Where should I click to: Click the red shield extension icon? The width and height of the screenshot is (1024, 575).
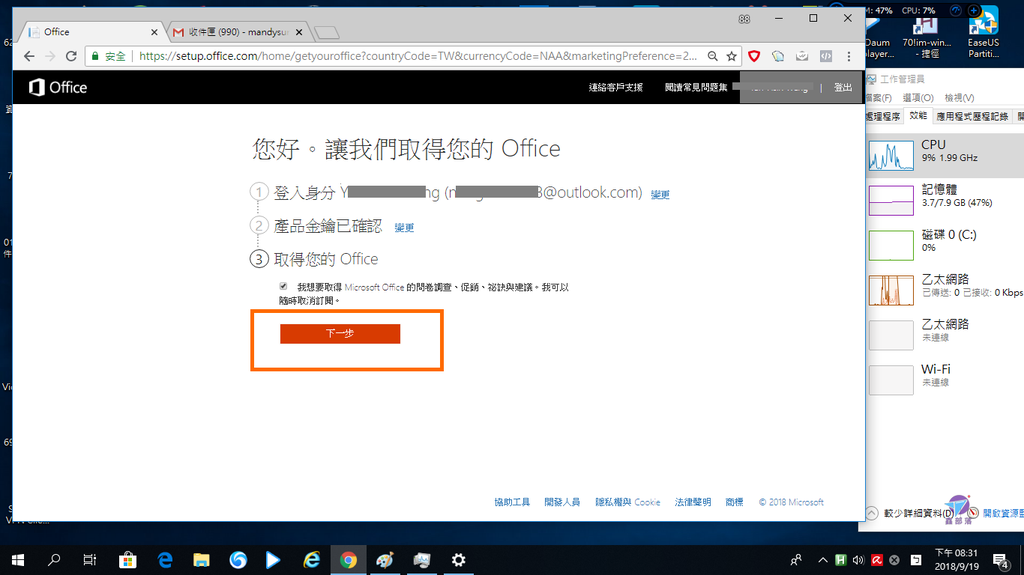(754, 56)
